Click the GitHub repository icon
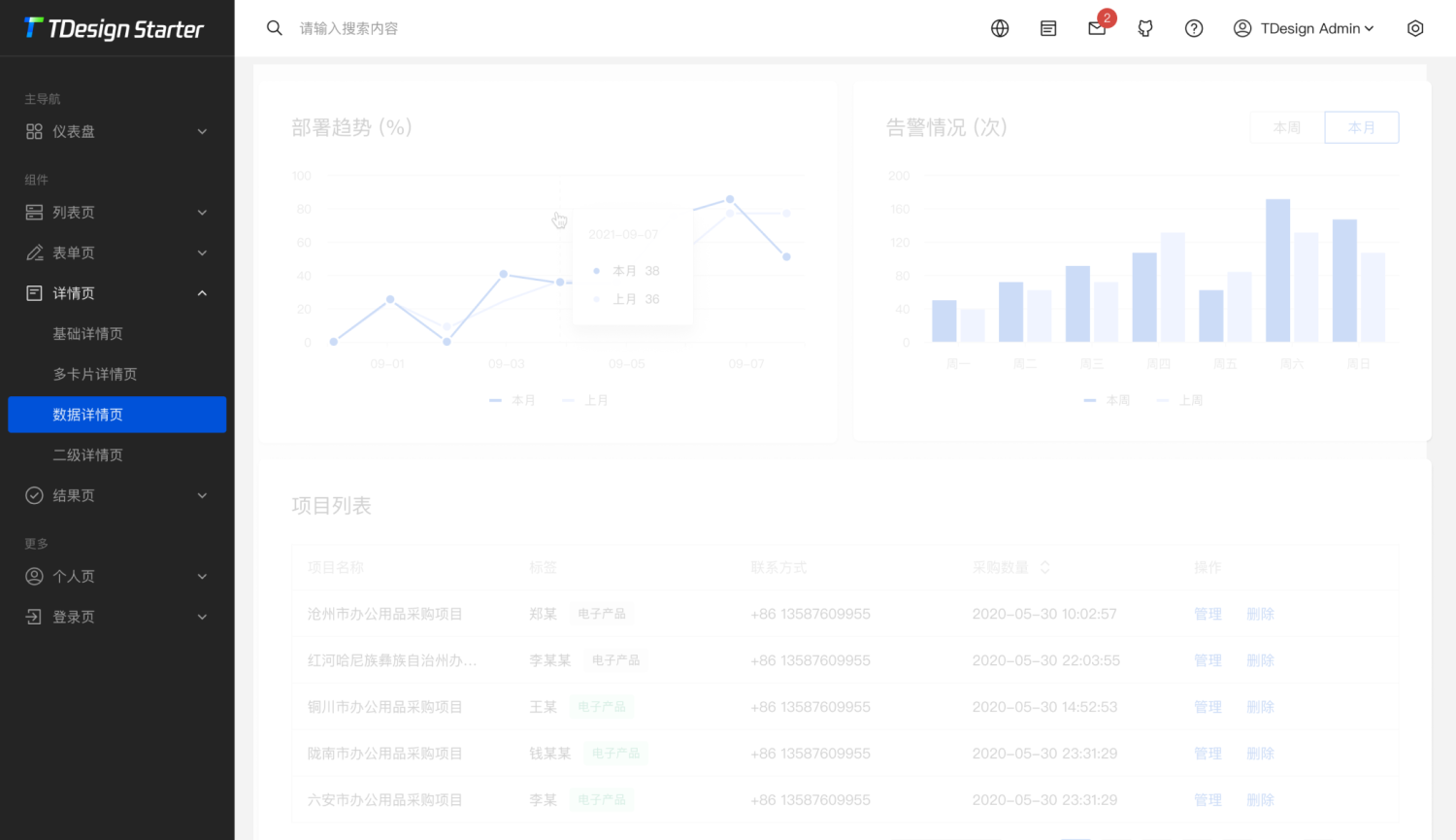Viewport: 1456px width, 840px height. pyautogui.click(x=1144, y=28)
